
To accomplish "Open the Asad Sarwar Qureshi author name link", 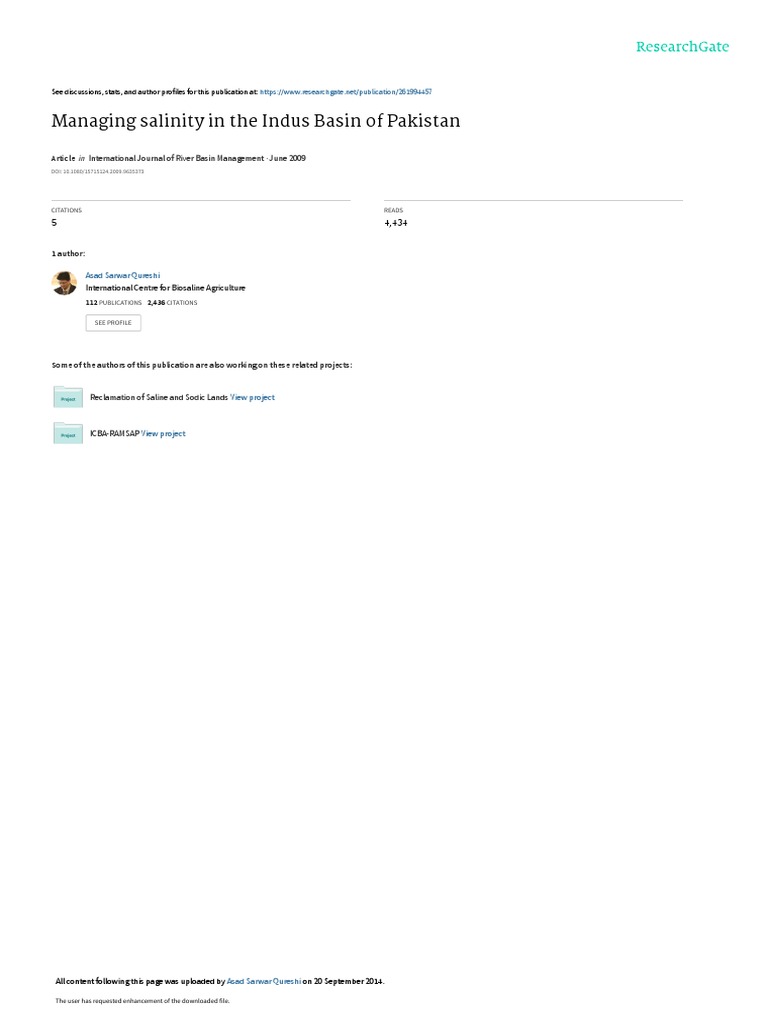I will pyautogui.click(x=123, y=276).
